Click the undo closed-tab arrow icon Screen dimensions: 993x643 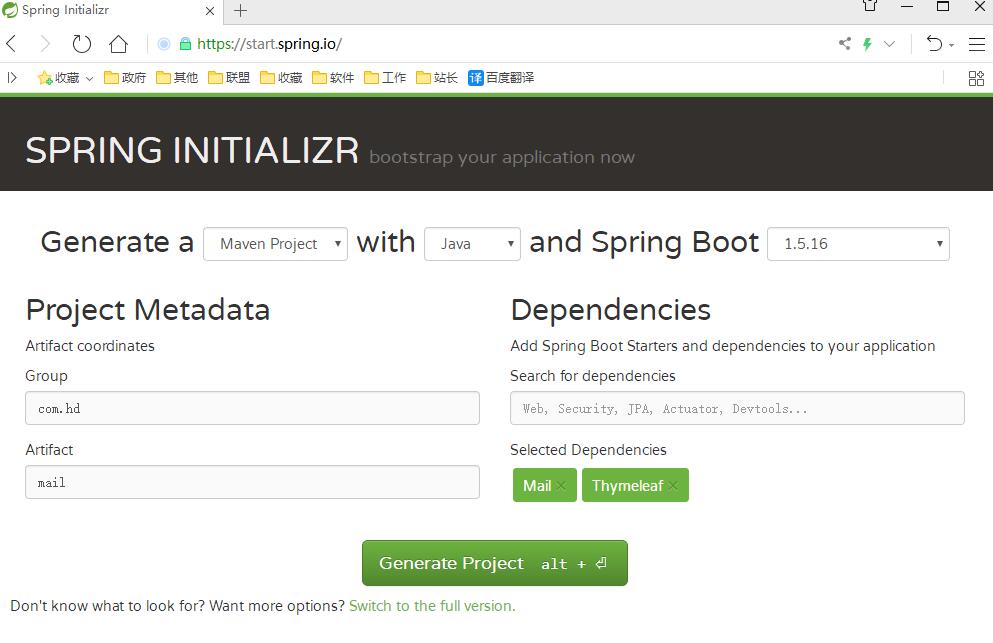pyautogui.click(x=935, y=44)
